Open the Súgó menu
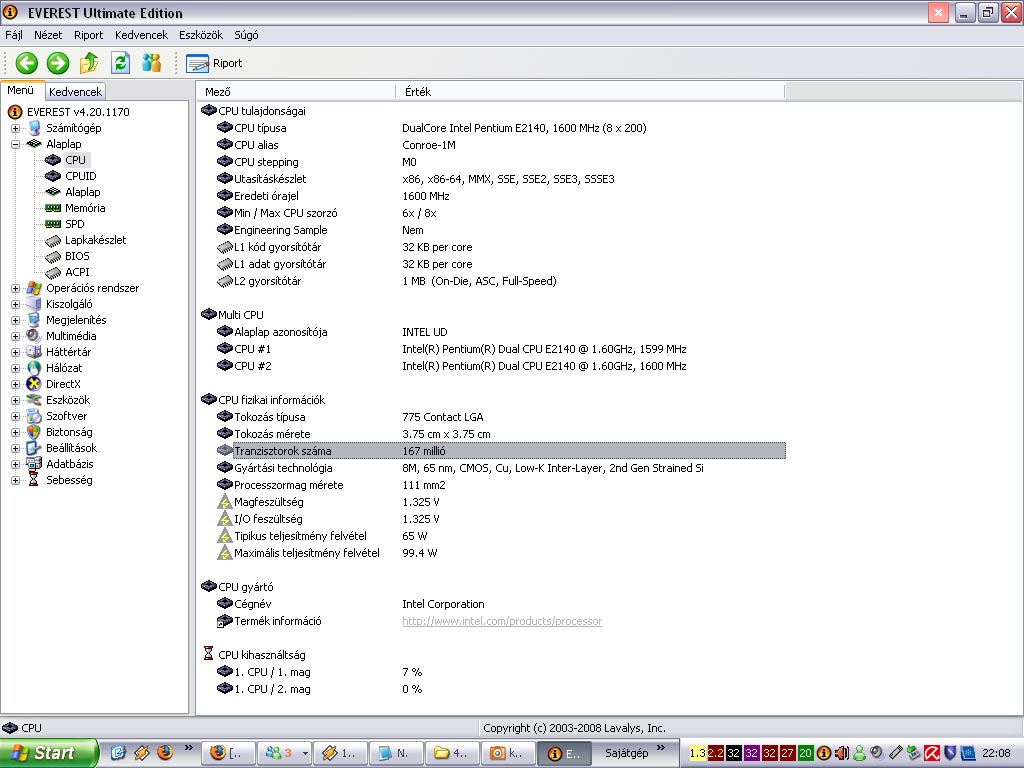1024x768 pixels. [x=246, y=35]
